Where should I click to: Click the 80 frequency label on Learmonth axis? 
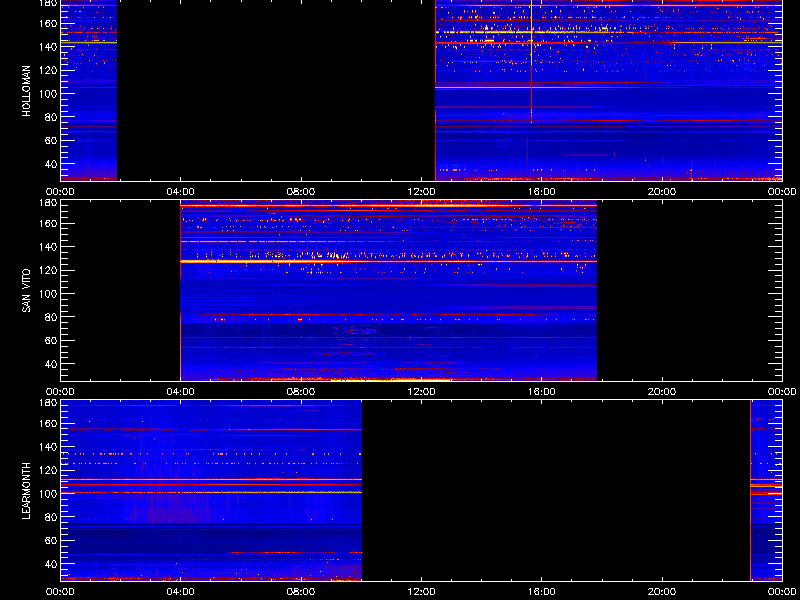(50, 517)
